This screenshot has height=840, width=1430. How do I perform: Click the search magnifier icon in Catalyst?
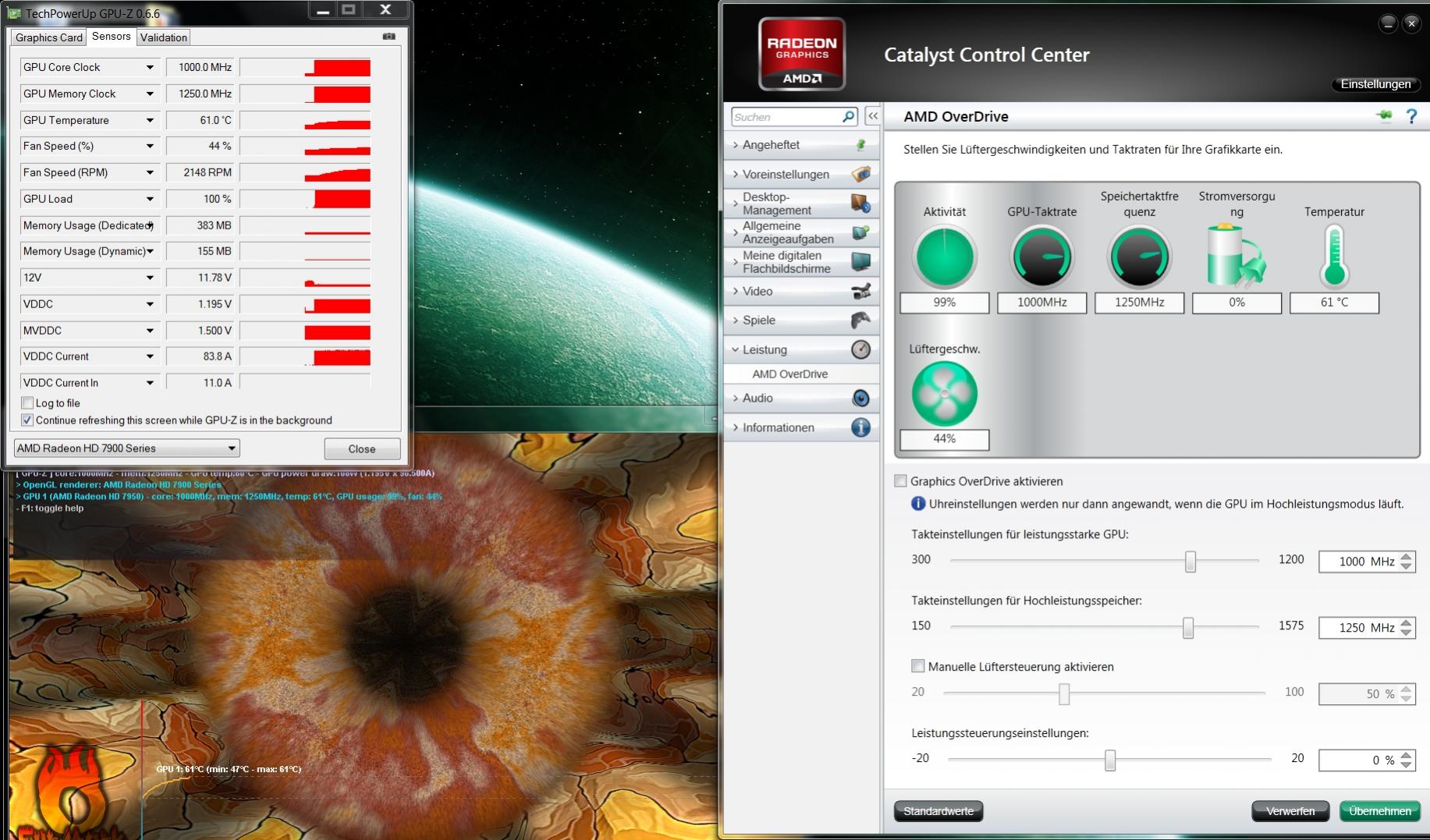click(849, 116)
